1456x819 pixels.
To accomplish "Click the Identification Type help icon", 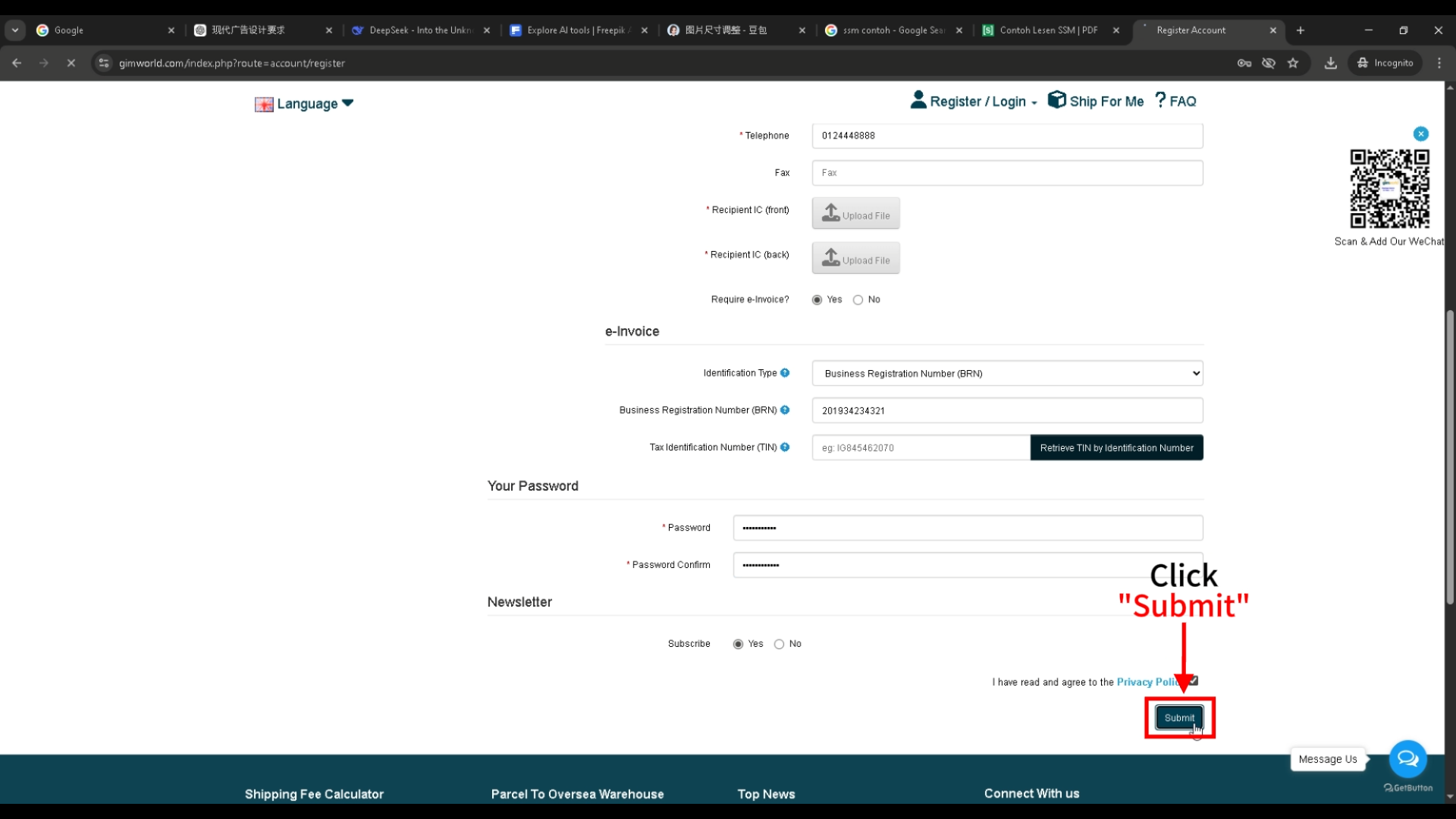I will [785, 373].
